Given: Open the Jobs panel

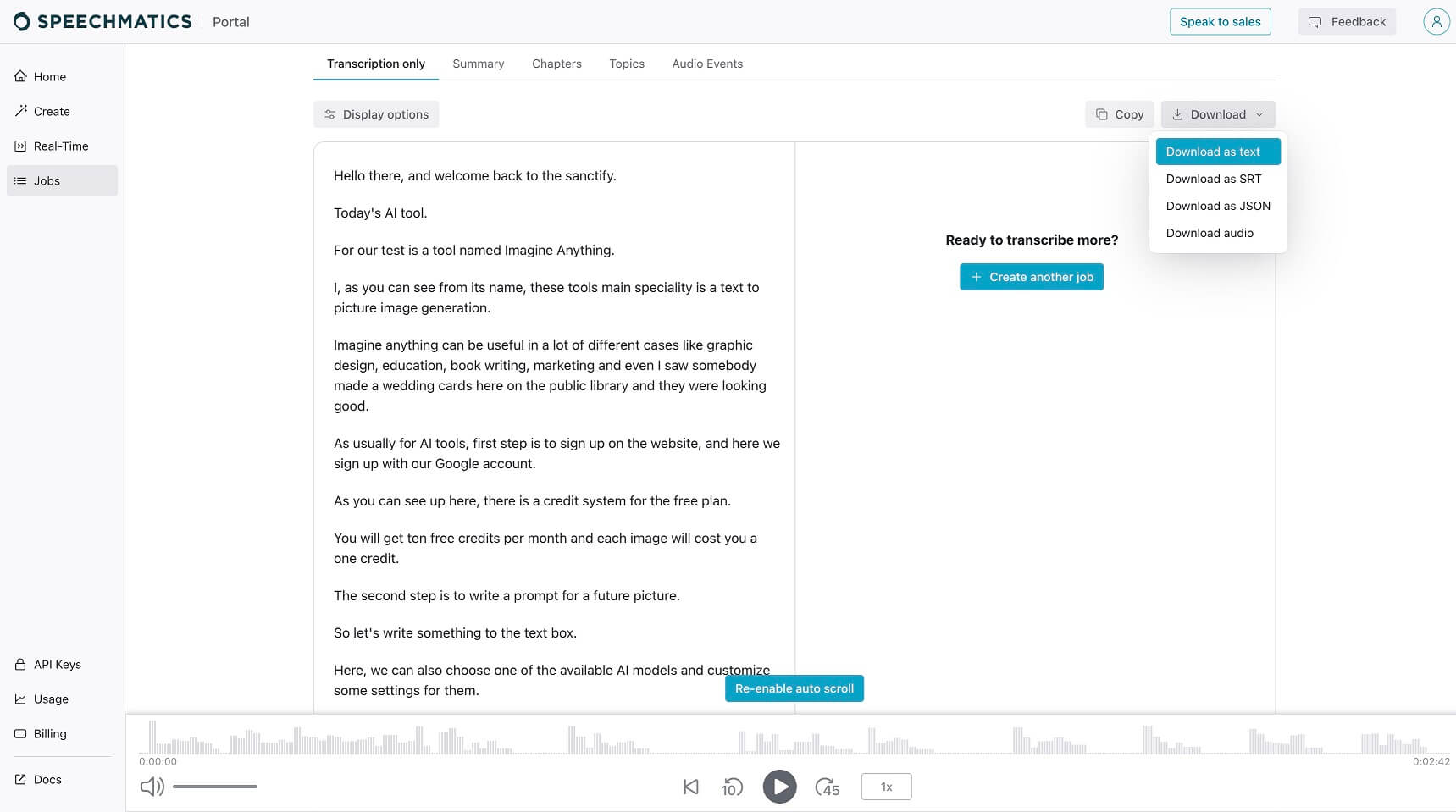Looking at the screenshot, I should [x=47, y=180].
